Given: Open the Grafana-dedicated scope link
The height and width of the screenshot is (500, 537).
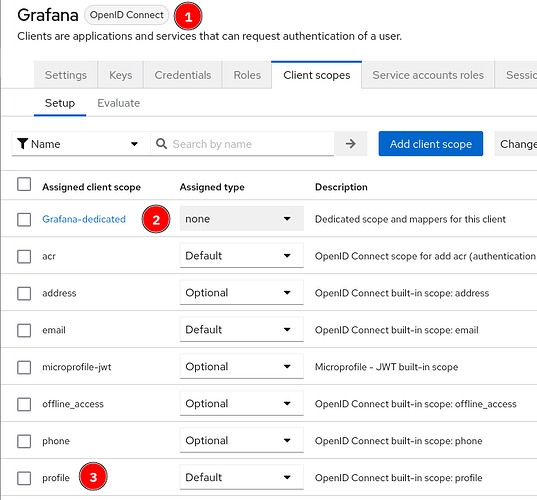Looking at the screenshot, I should click(84, 219).
